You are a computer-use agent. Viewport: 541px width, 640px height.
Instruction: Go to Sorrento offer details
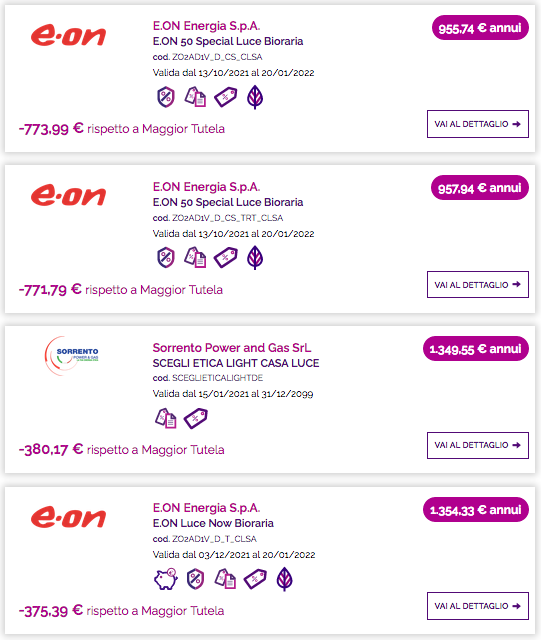(x=478, y=445)
